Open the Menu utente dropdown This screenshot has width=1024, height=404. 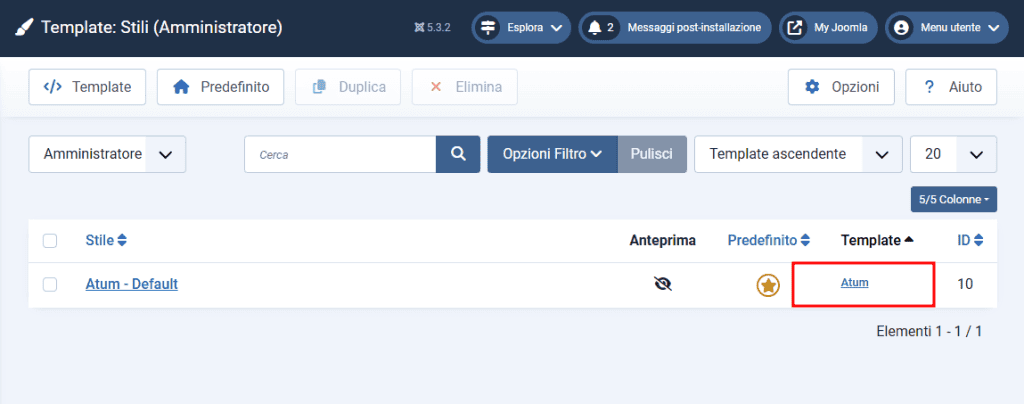[946, 27]
